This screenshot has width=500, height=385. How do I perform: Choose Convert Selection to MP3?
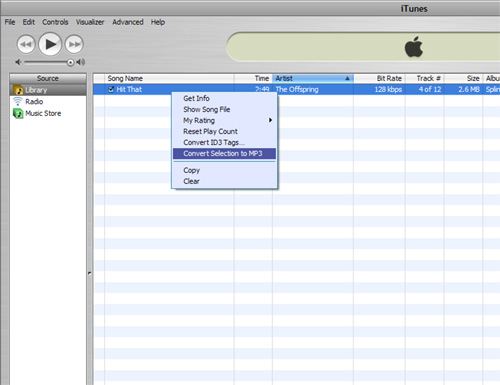[x=224, y=153]
